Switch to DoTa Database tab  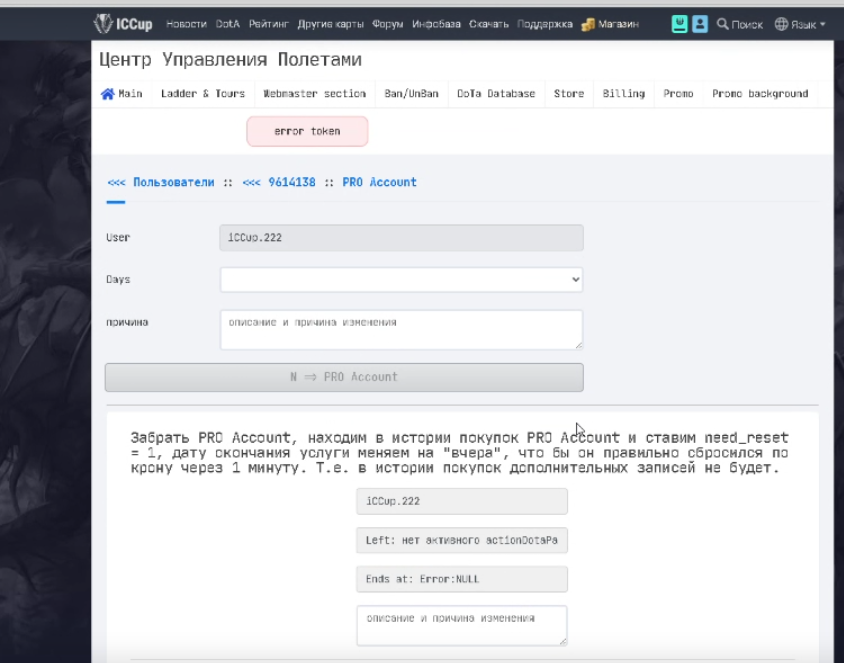[x=496, y=94]
